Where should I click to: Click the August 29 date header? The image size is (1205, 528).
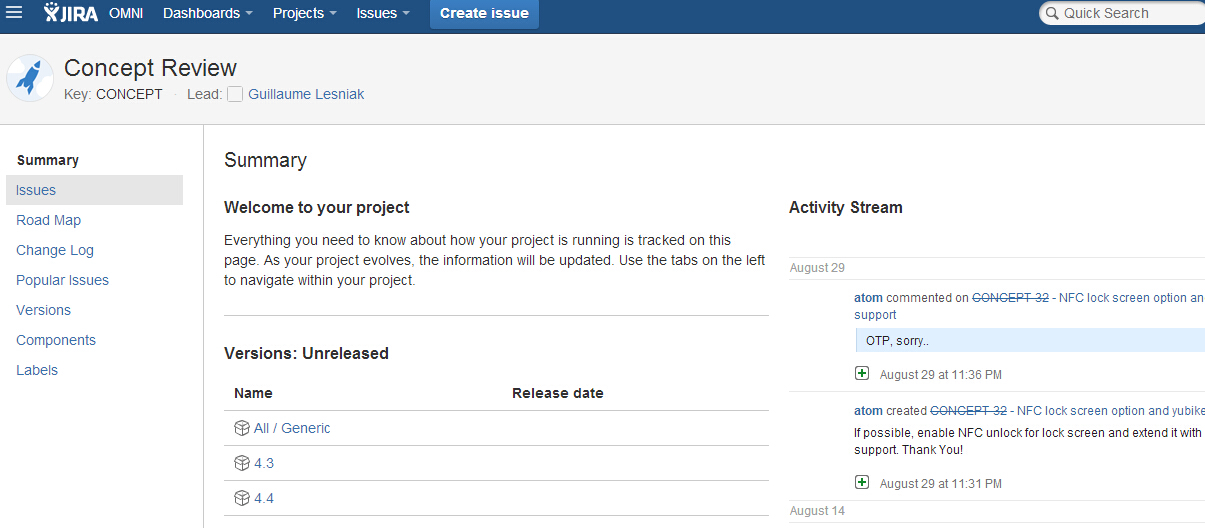pyautogui.click(x=817, y=268)
